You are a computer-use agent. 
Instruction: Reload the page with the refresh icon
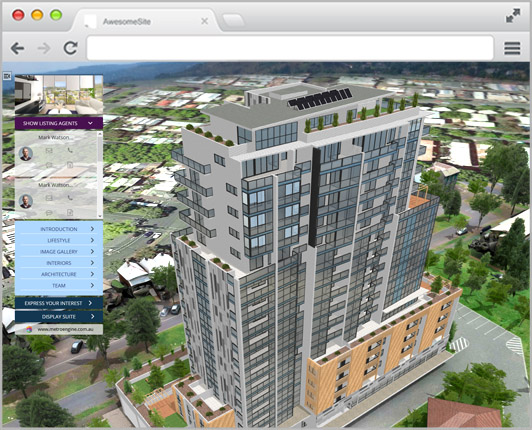tap(71, 48)
